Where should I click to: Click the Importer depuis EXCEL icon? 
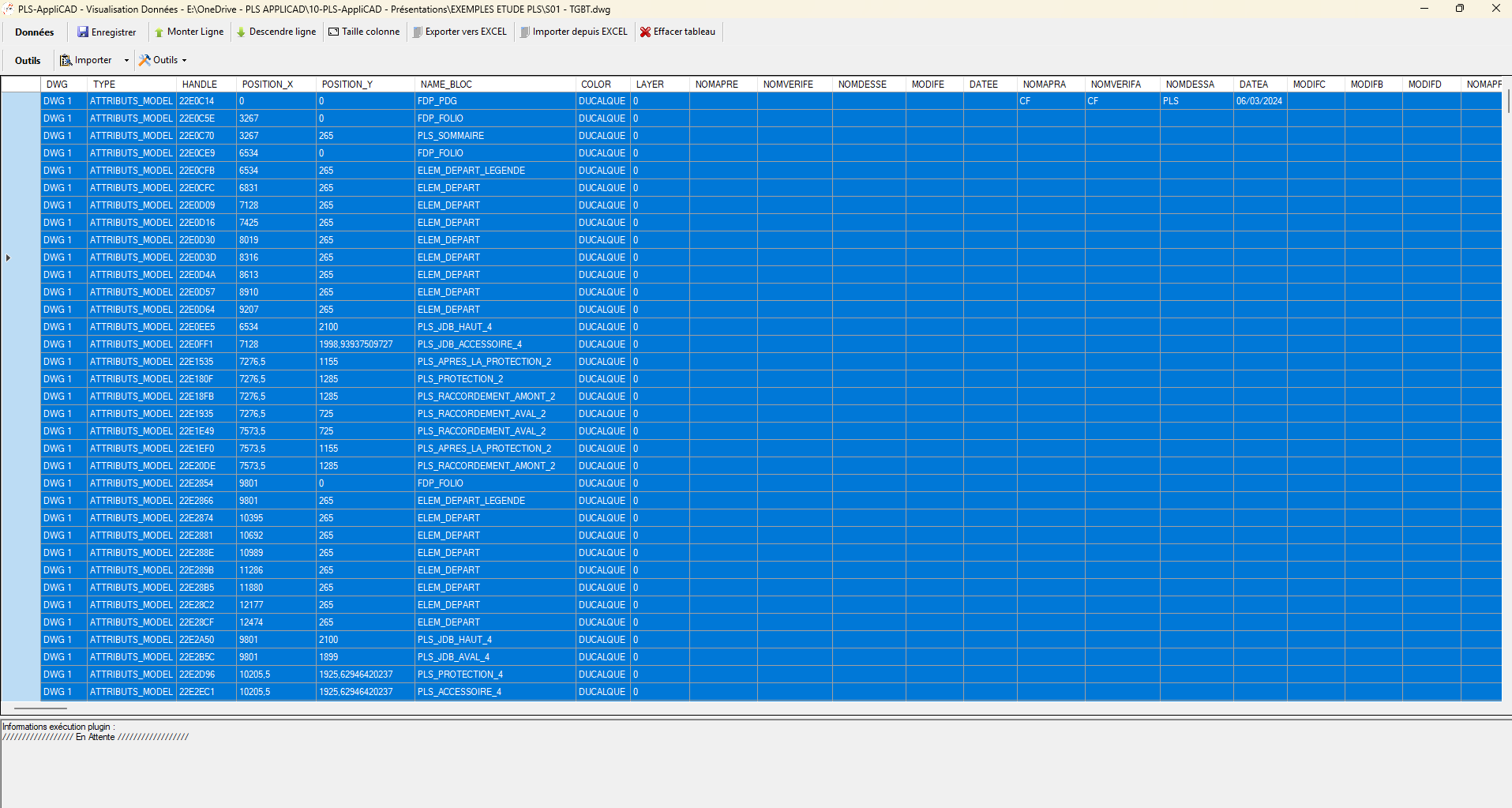click(x=523, y=32)
